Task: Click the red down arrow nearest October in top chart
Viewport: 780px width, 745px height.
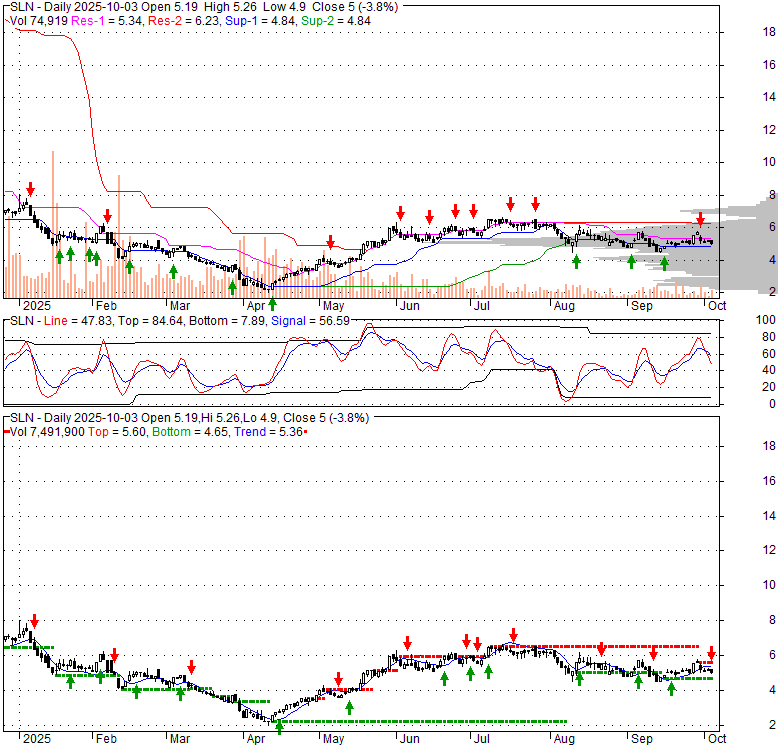Action: tap(700, 219)
